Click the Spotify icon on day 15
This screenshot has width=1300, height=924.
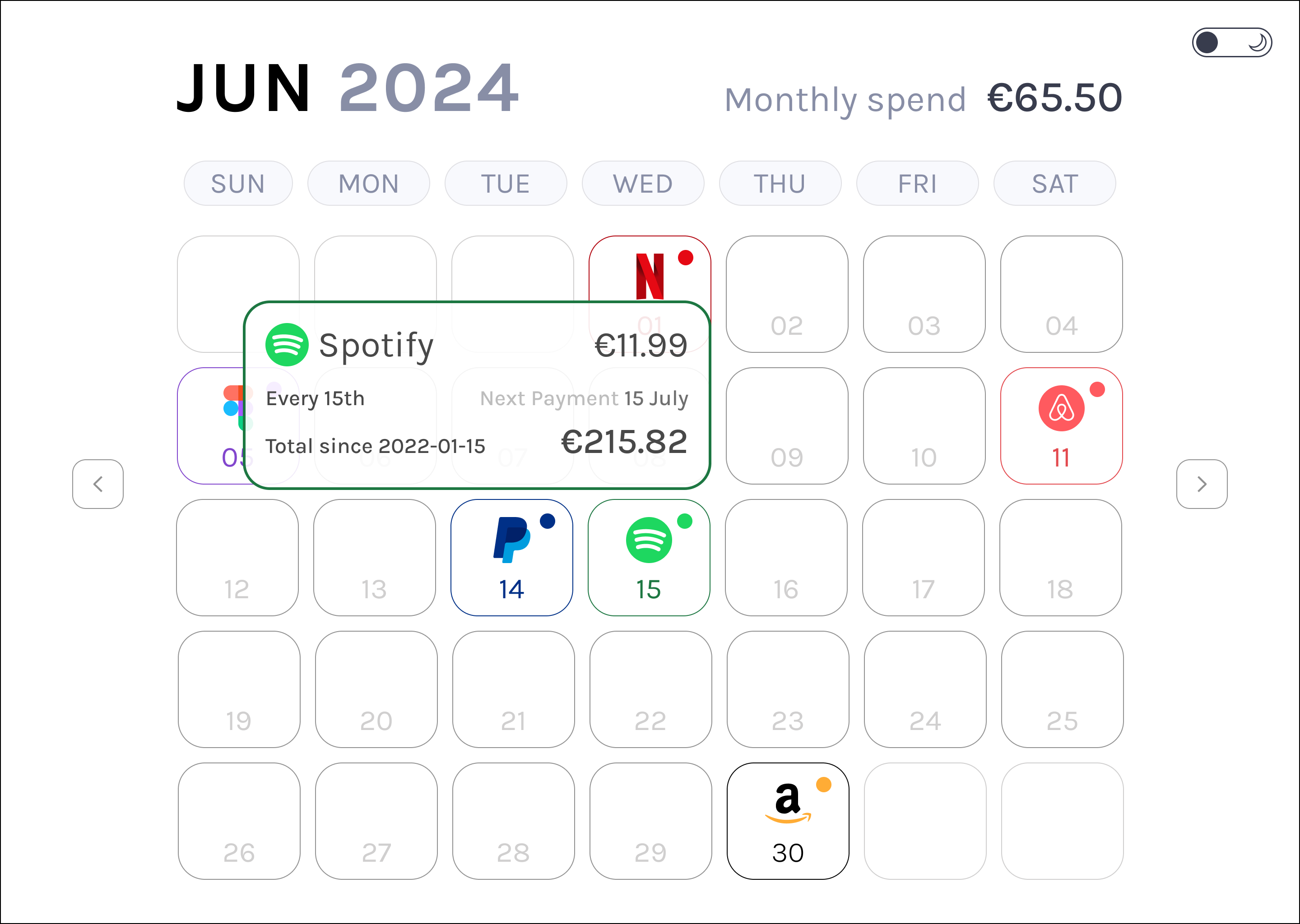[648, 540]
